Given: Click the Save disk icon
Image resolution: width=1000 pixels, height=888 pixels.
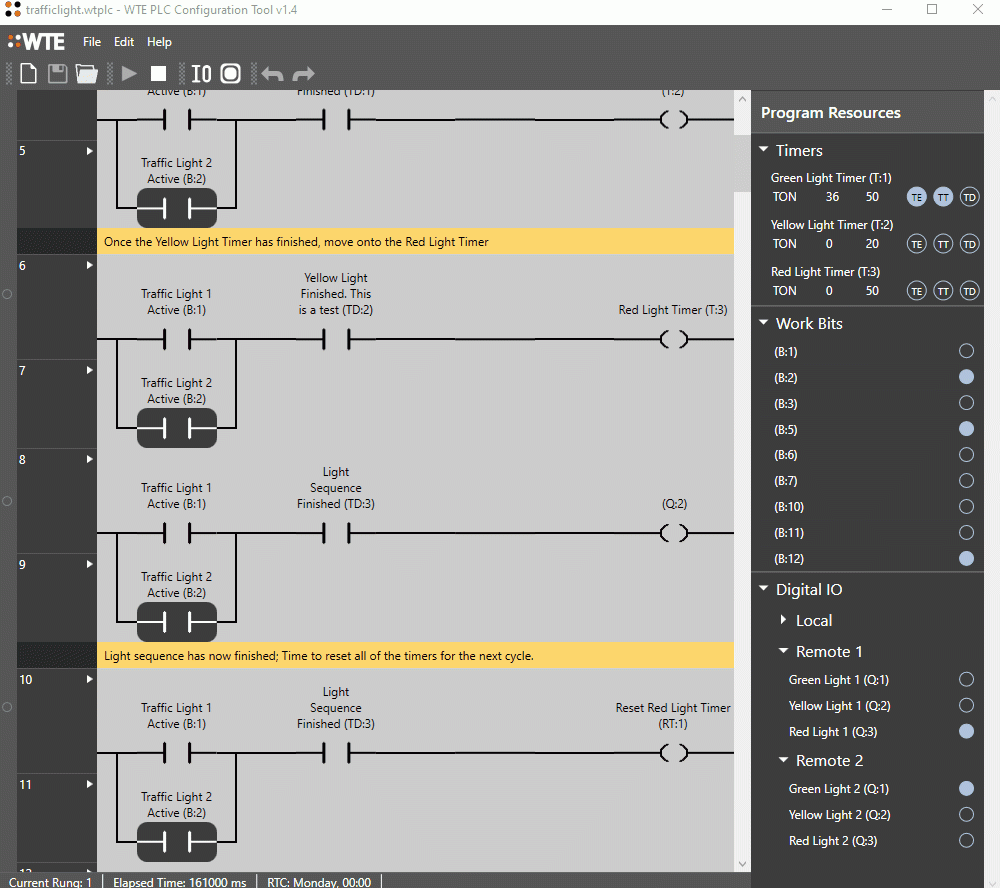Looking at the screenshot, I should (57, 73).
